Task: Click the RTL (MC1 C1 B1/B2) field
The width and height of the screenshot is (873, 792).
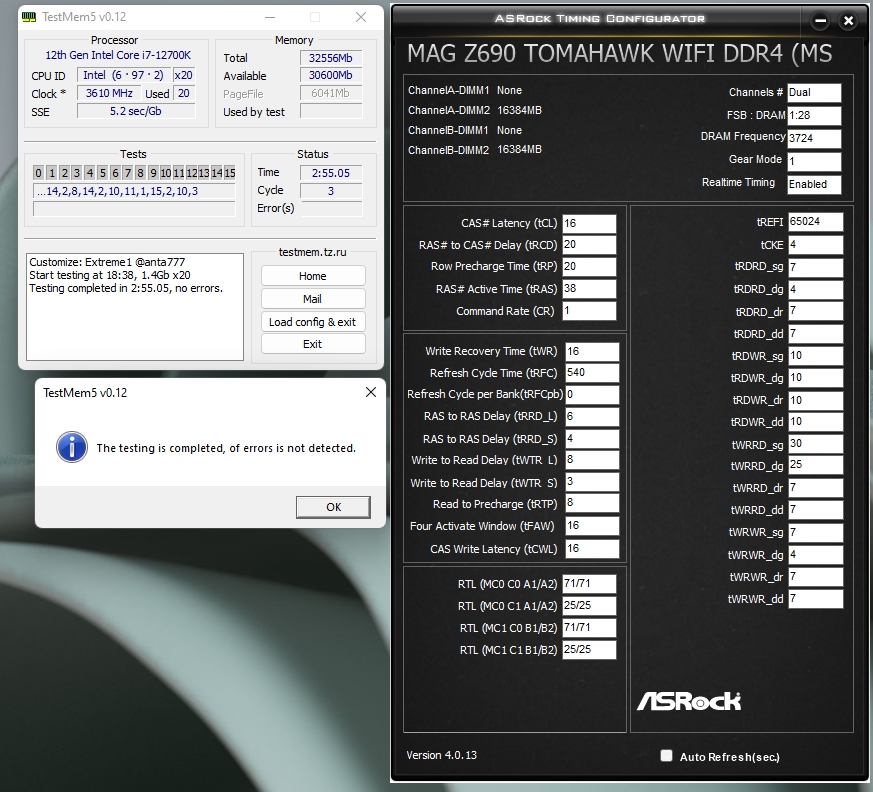Action: 589,650
